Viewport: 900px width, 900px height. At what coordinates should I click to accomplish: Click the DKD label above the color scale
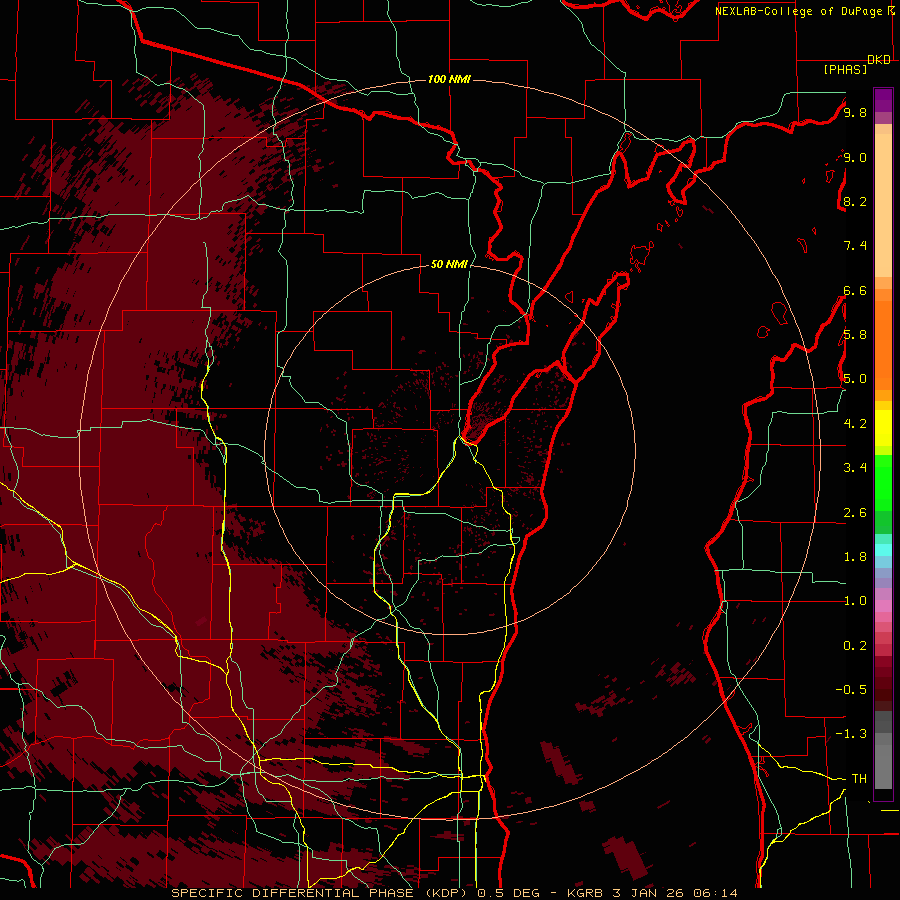pyautogui.click(x=879, y=60)
